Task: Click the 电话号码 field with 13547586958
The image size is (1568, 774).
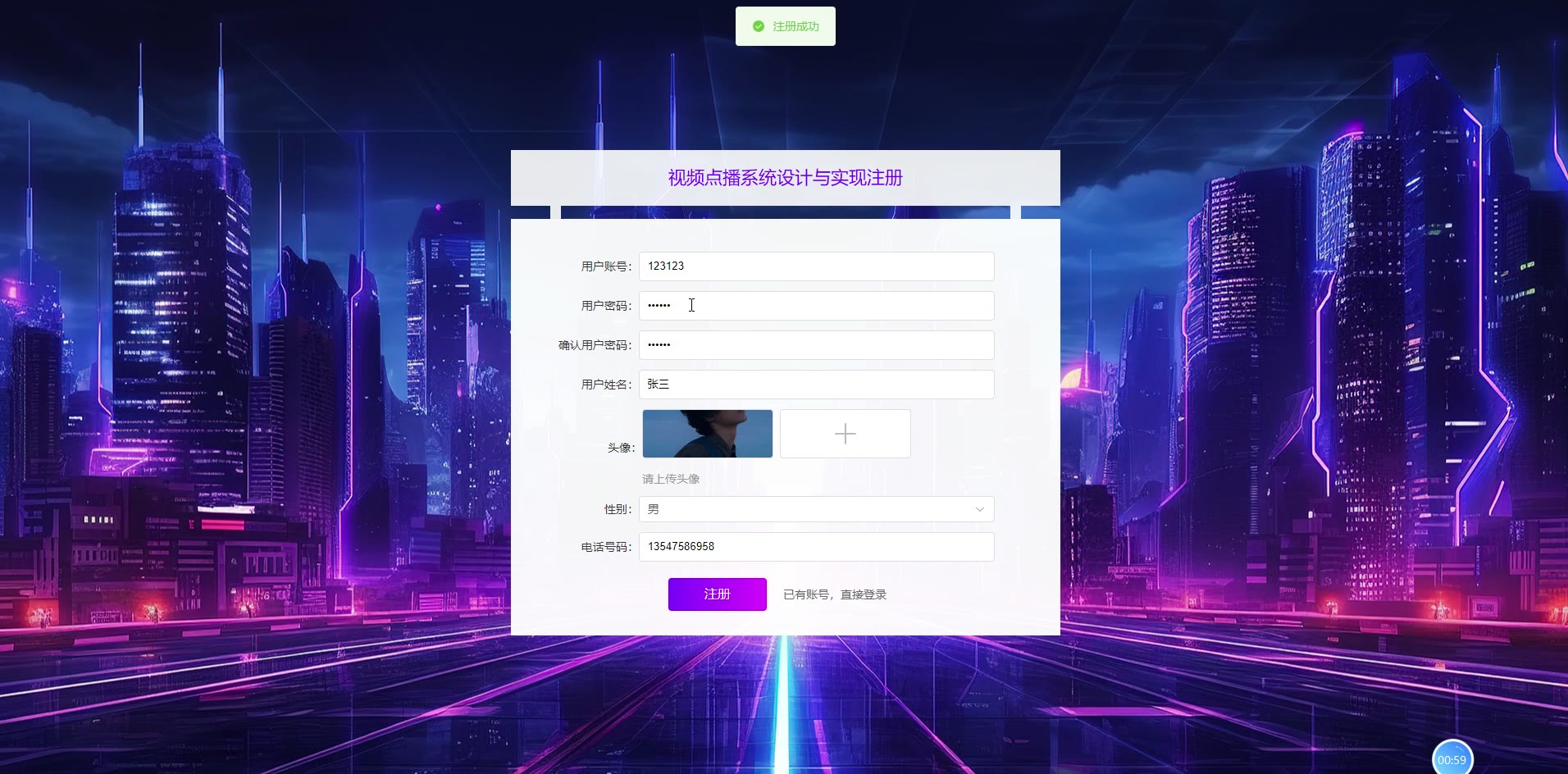Action: point(816,547)
